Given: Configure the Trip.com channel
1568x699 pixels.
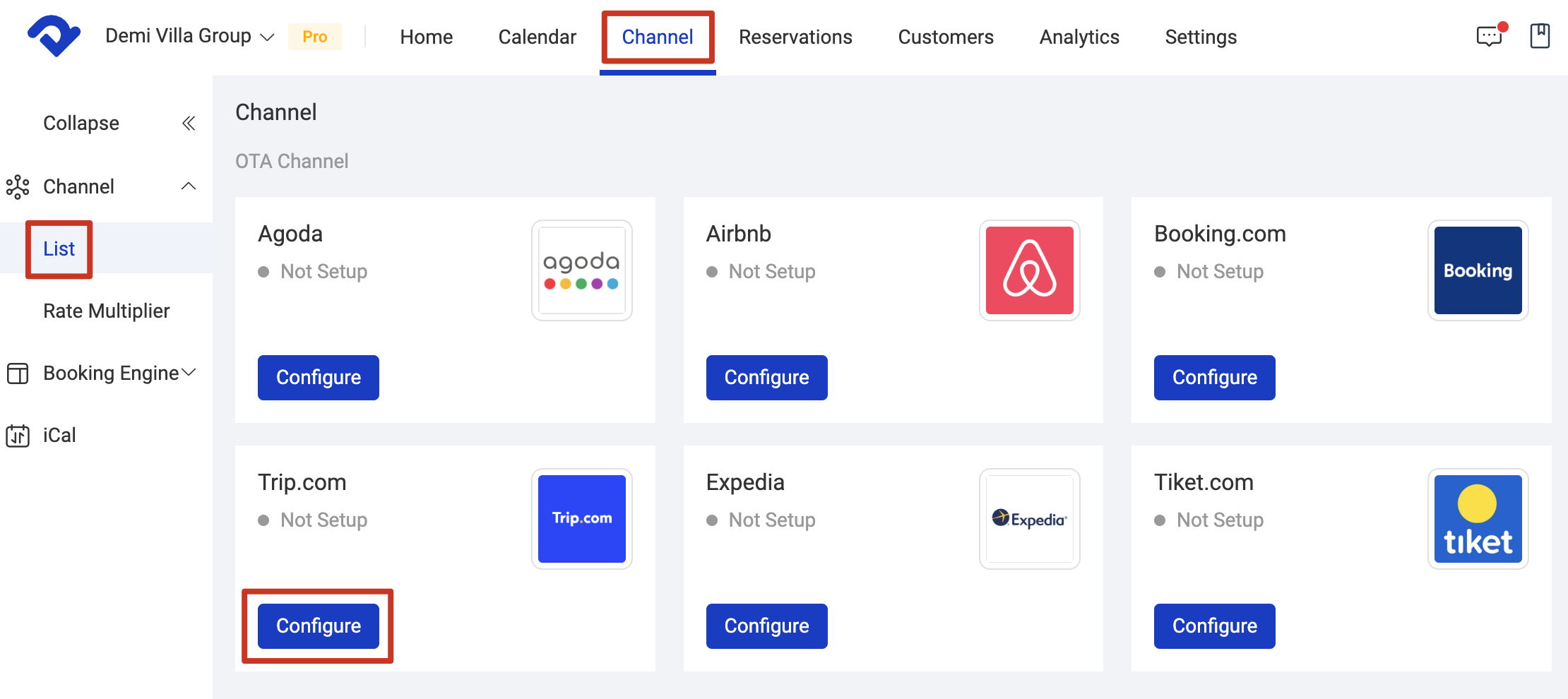Looking at the screenshot, I should coord(318,626).
